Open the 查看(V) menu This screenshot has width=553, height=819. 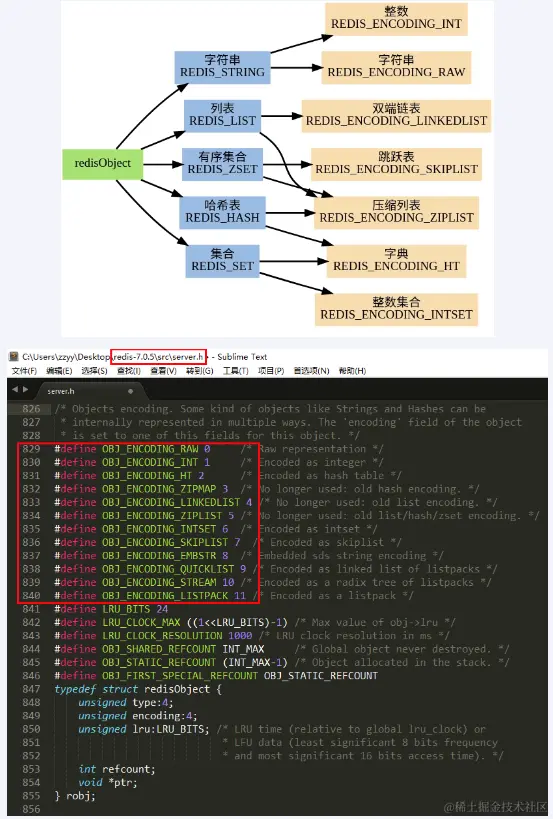click(163, 371)
